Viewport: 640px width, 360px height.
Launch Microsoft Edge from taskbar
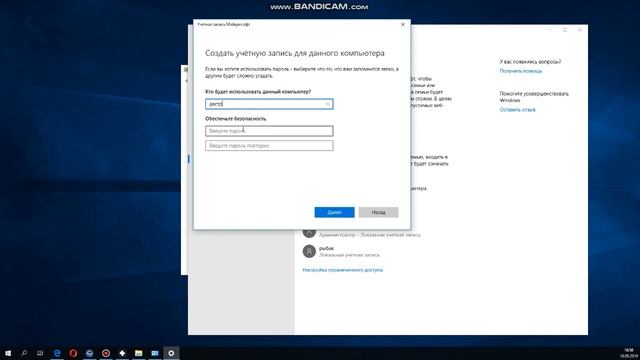57,353
